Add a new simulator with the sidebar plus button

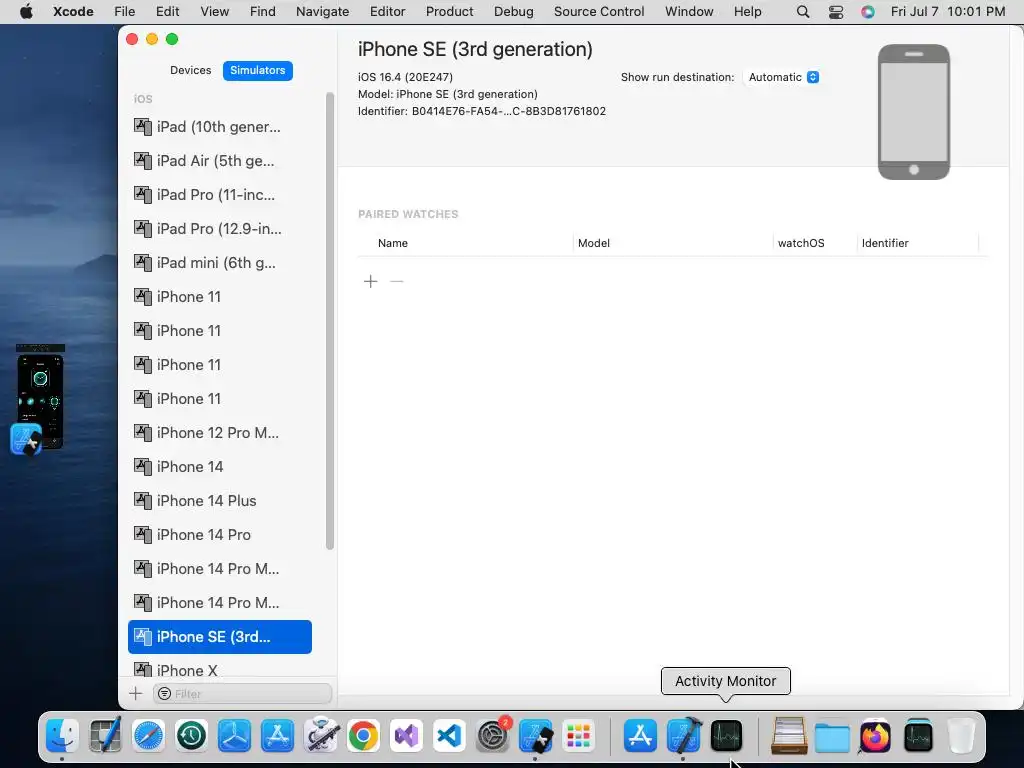136,694
